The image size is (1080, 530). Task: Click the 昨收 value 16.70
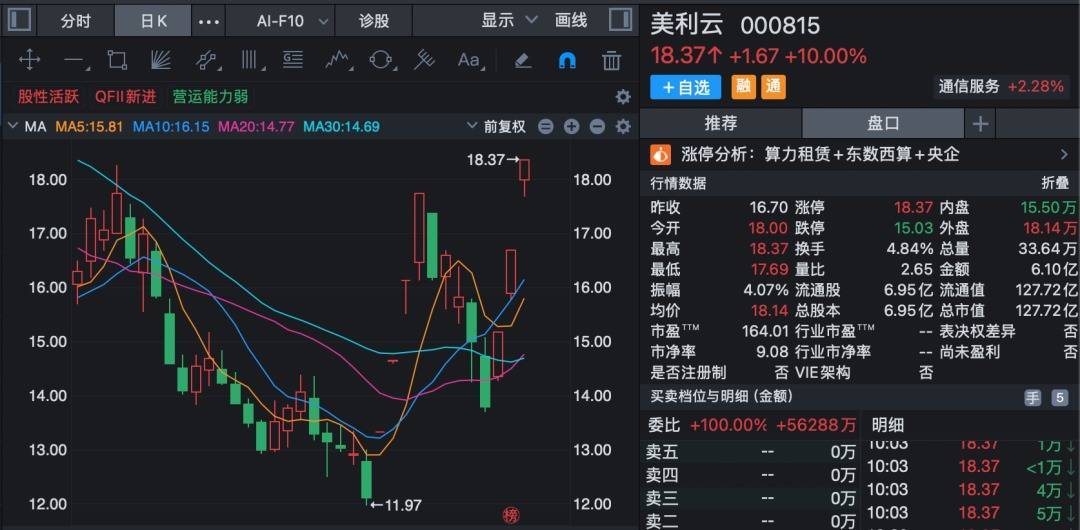pyautogui.click(x=768, y=207)
